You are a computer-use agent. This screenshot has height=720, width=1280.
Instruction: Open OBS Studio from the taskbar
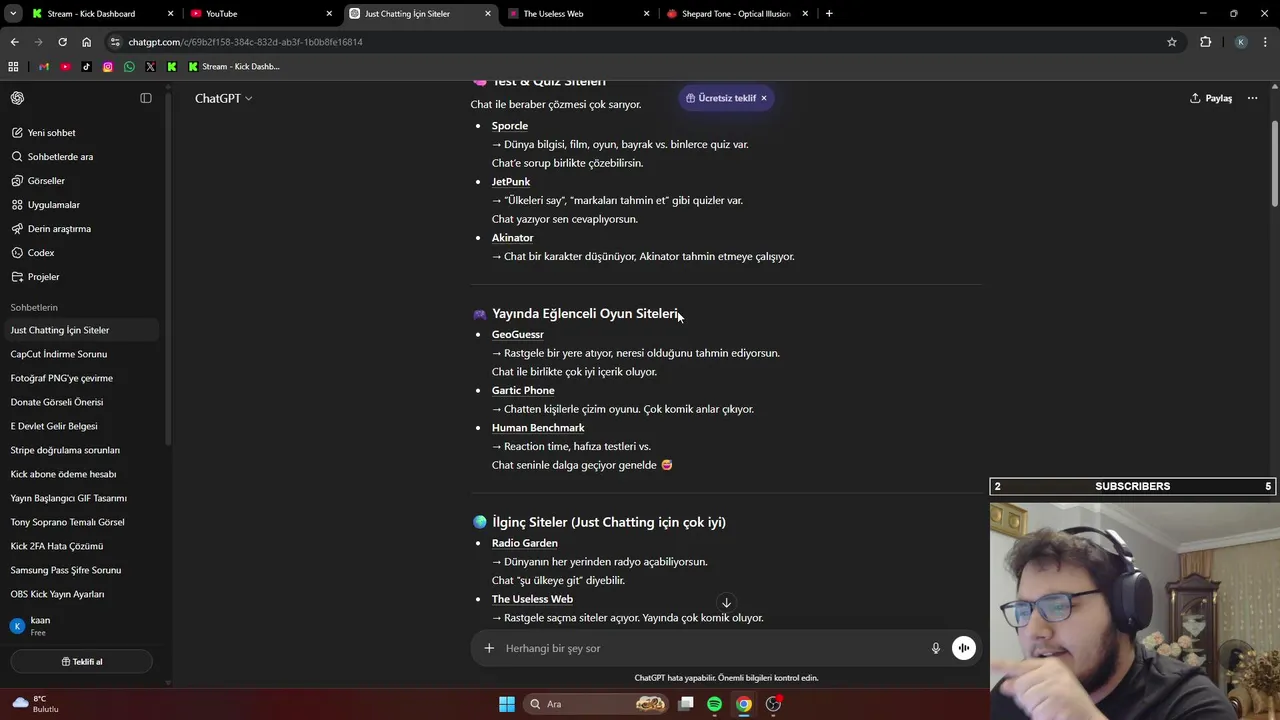(773, 704)
